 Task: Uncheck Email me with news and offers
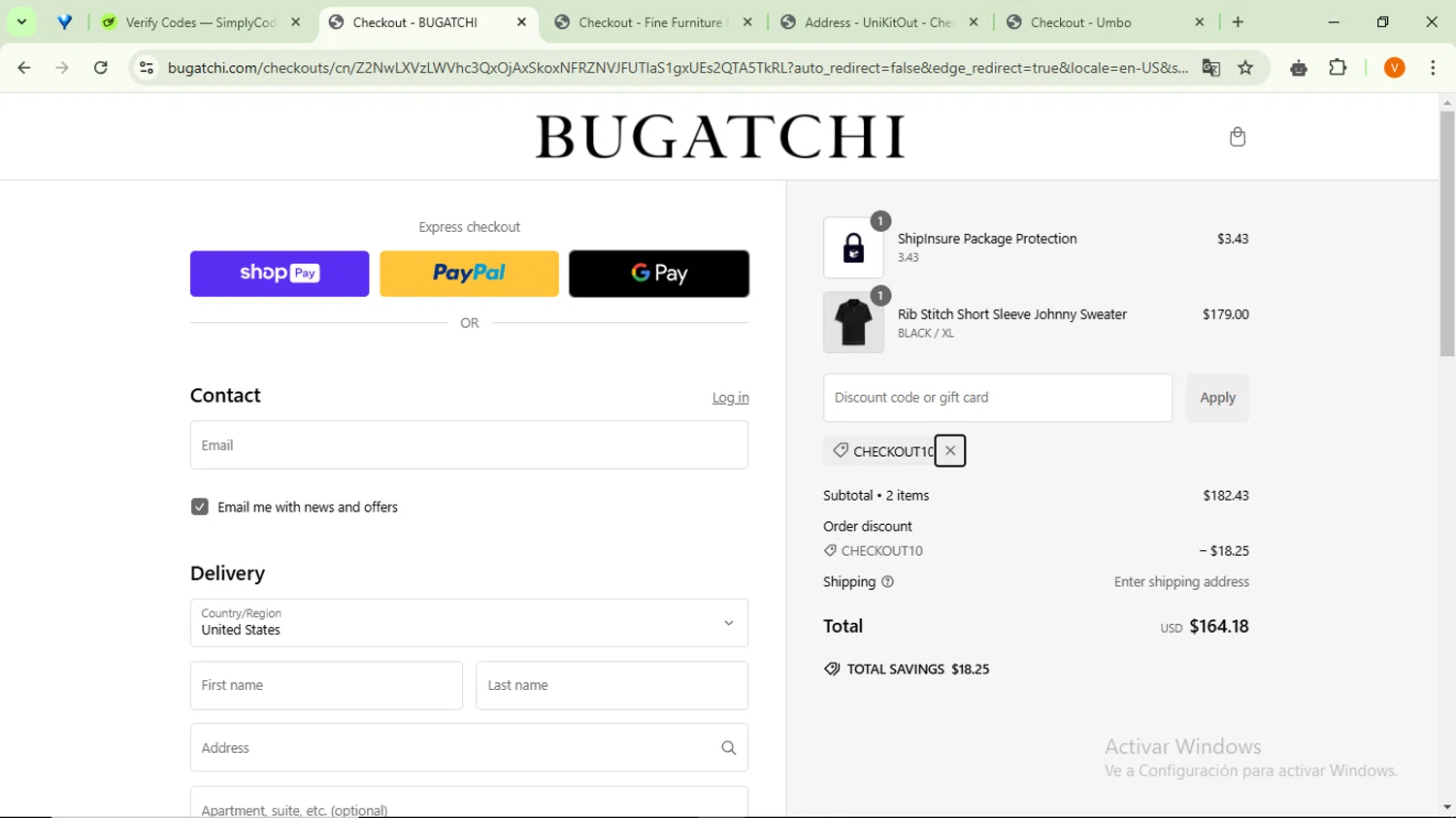(x=200, y=507)
